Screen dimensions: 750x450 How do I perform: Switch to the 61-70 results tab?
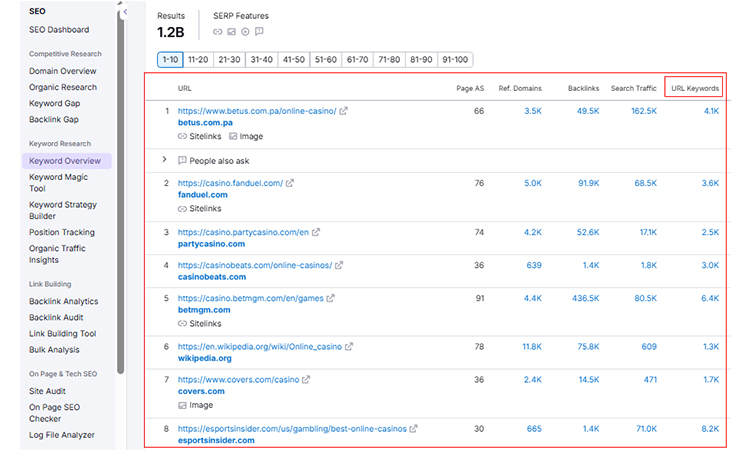pos(357,60)
